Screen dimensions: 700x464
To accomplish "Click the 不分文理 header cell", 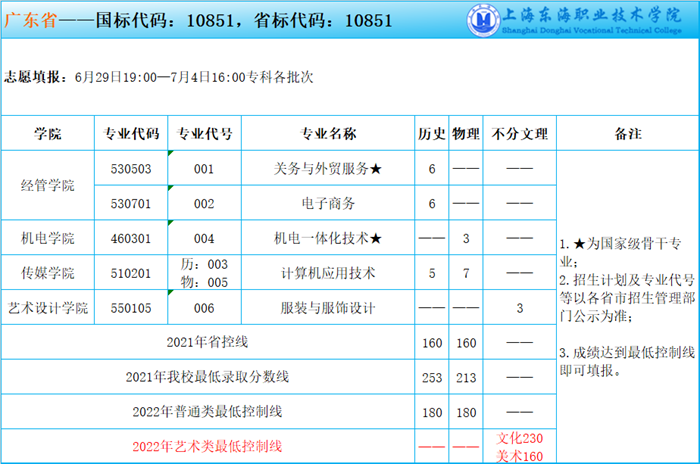I will 518,134.
